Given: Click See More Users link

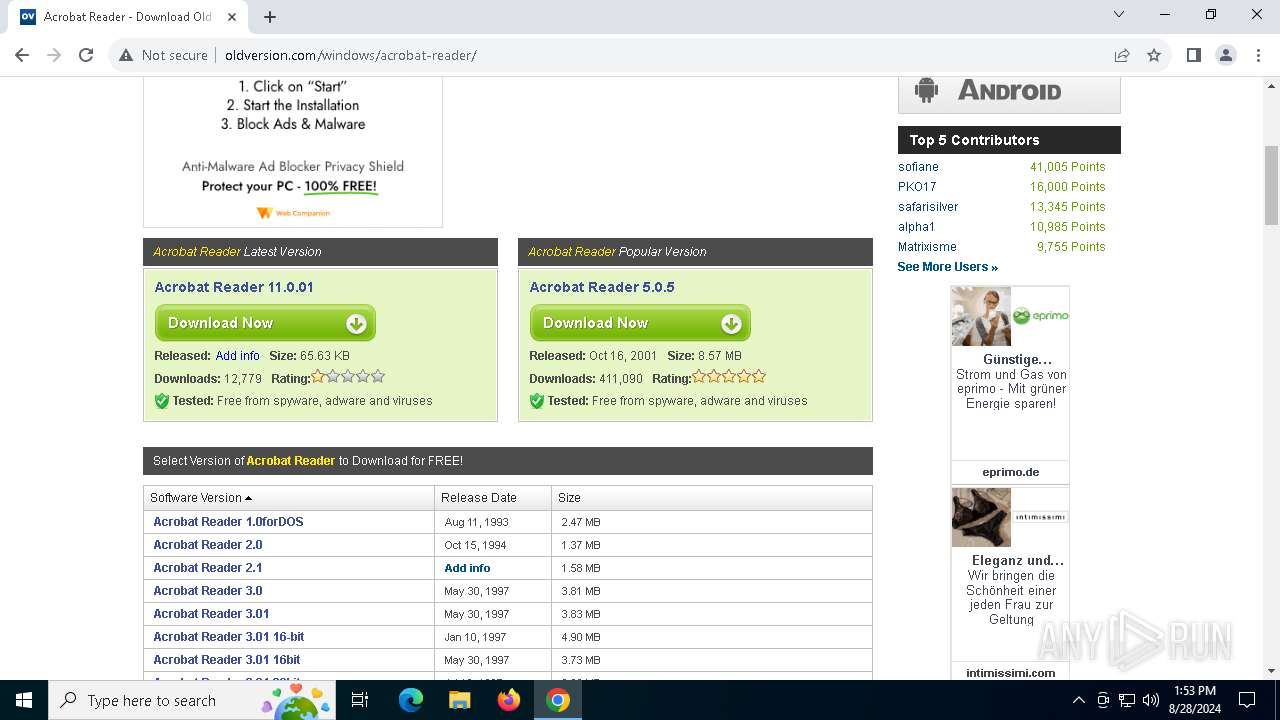Looking at the screenshot, I should pyautogui.click(x=947, y=267).
